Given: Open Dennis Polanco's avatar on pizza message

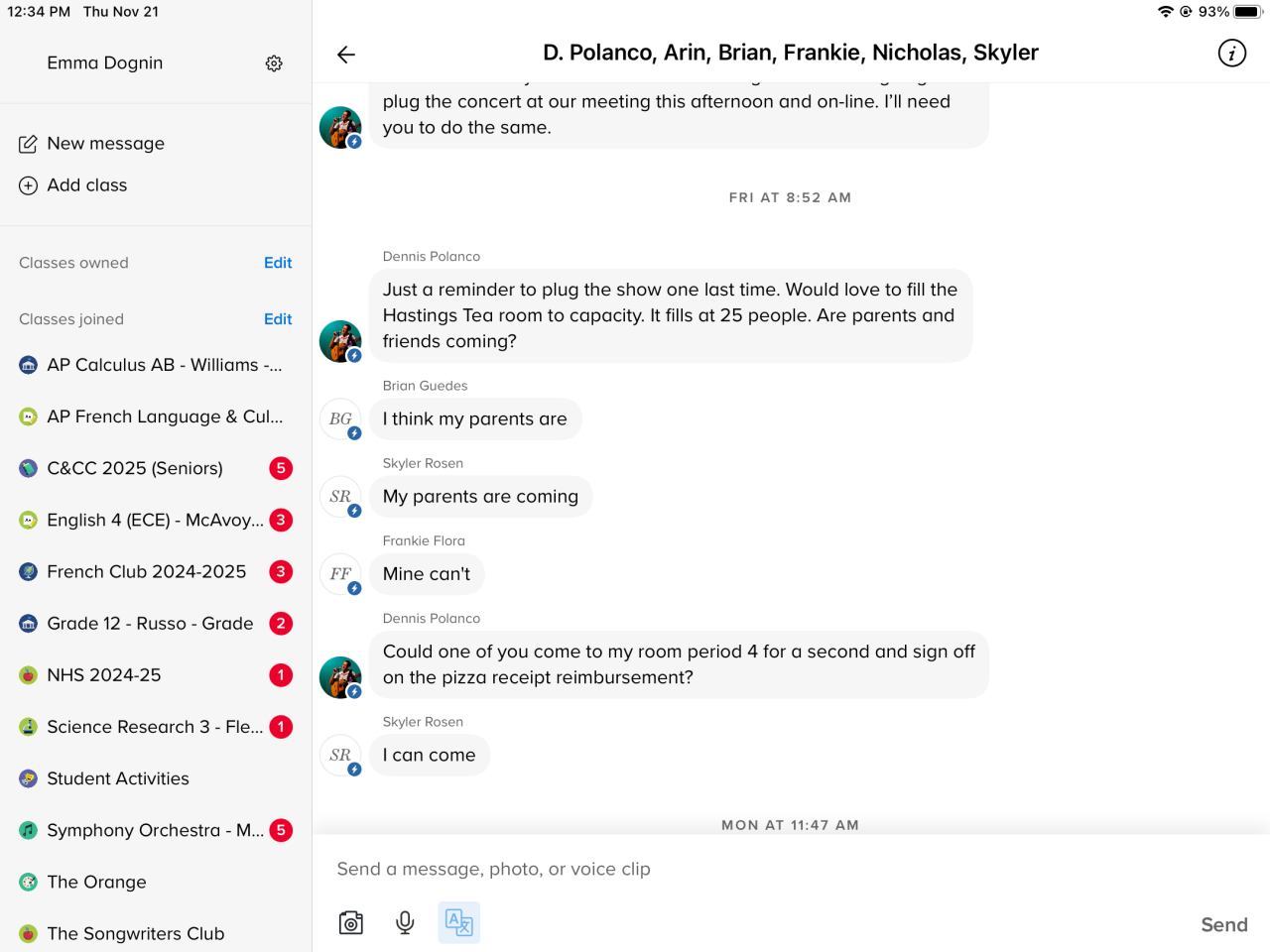Looking at the screenshot, I should (x=340, y=677).
